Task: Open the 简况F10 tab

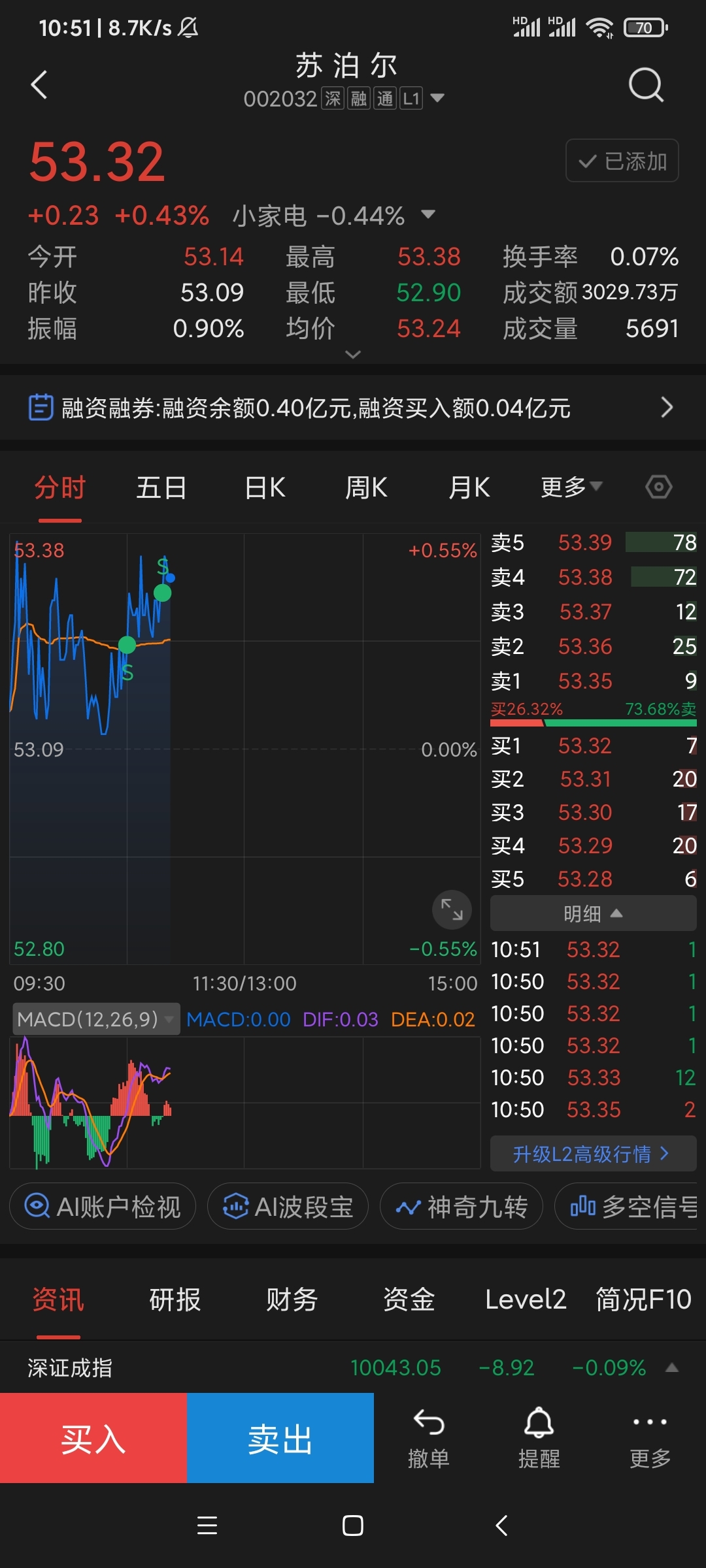Action: pyautogui.click(x=643, y=1299)
